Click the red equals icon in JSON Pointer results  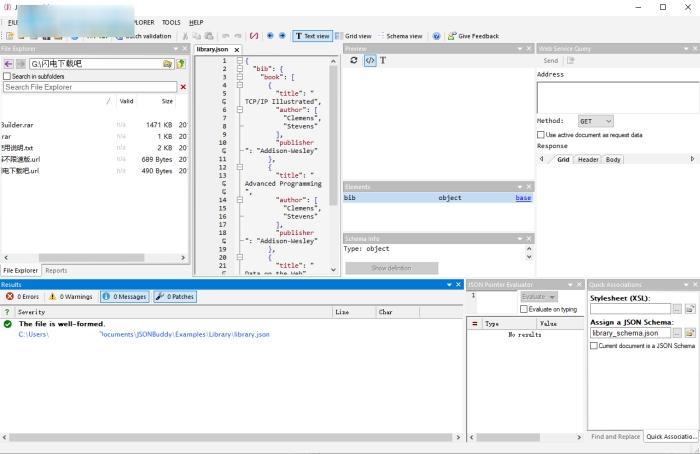pos(475,324)
